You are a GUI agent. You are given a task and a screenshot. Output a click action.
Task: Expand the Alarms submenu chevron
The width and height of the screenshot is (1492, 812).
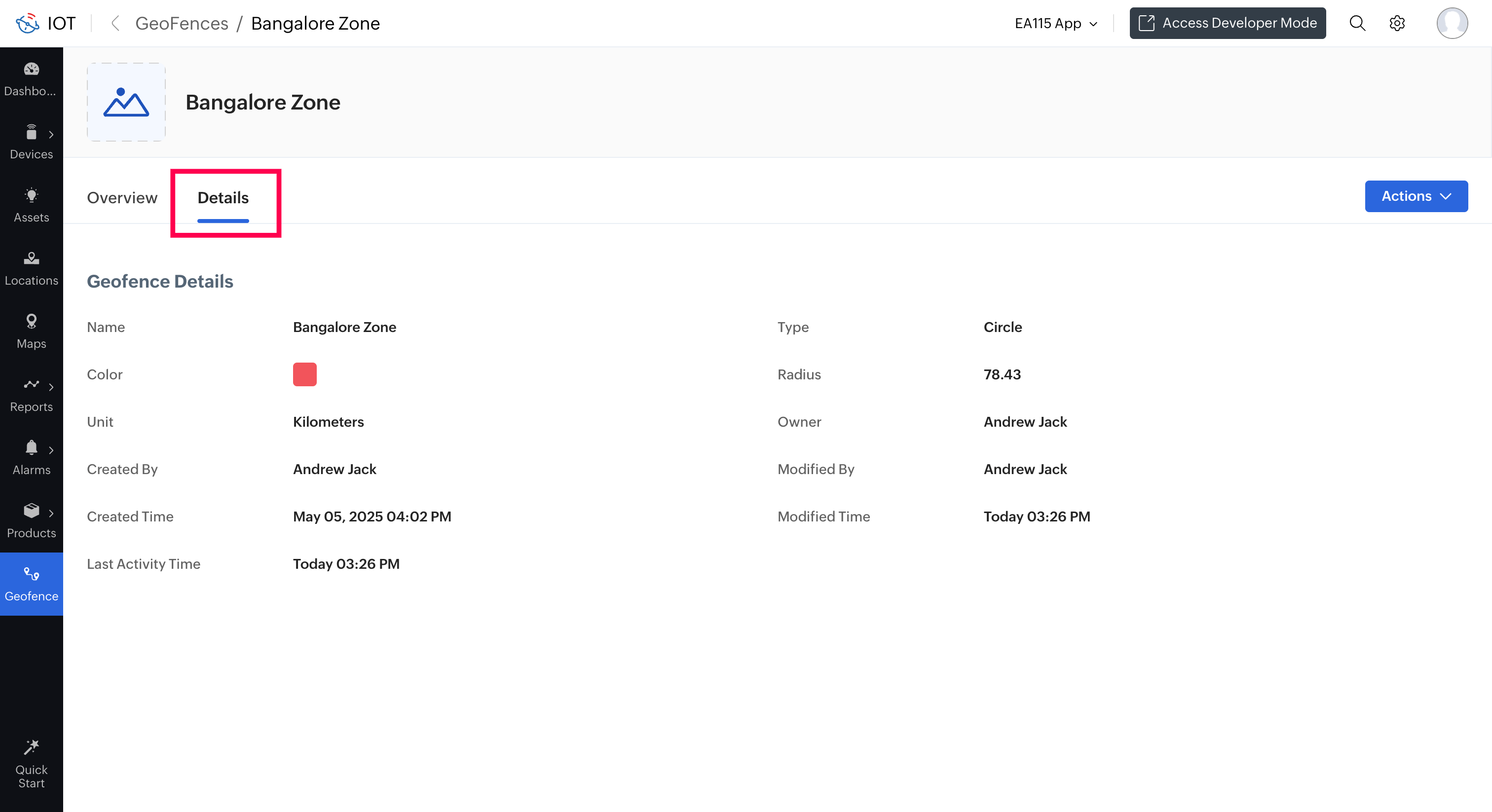coord(51,450)
